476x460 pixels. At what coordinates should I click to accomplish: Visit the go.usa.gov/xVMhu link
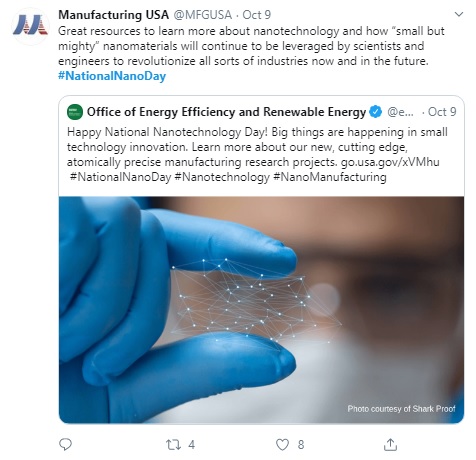390,162
